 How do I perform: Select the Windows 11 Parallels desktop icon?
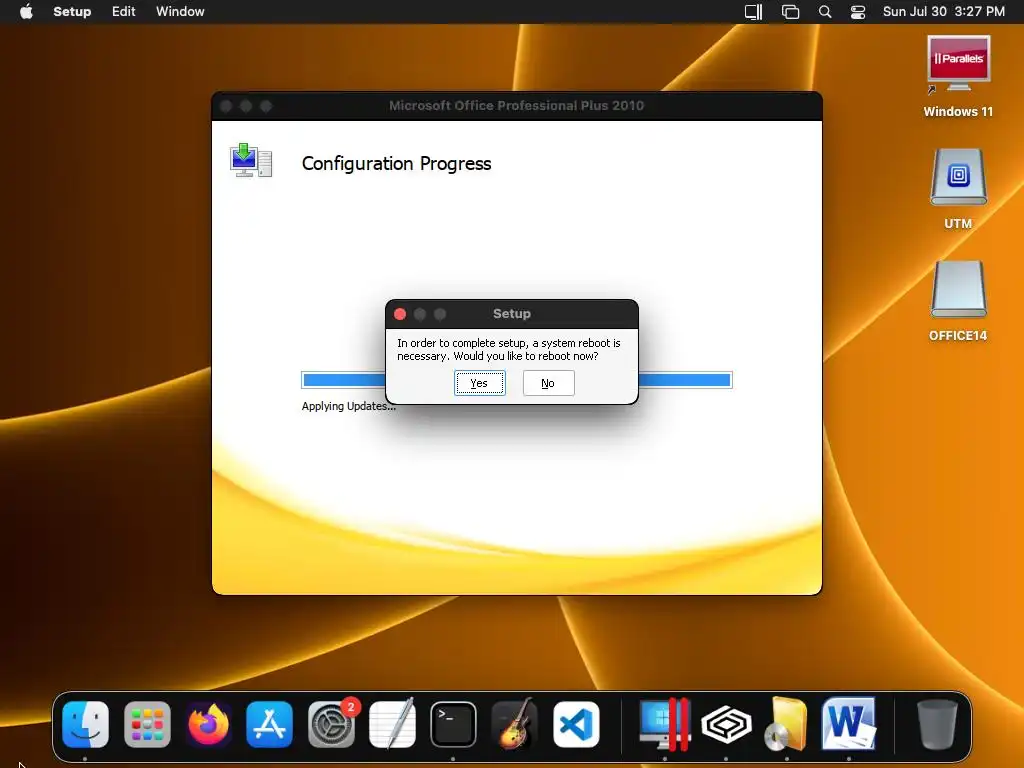click(958, 77)
